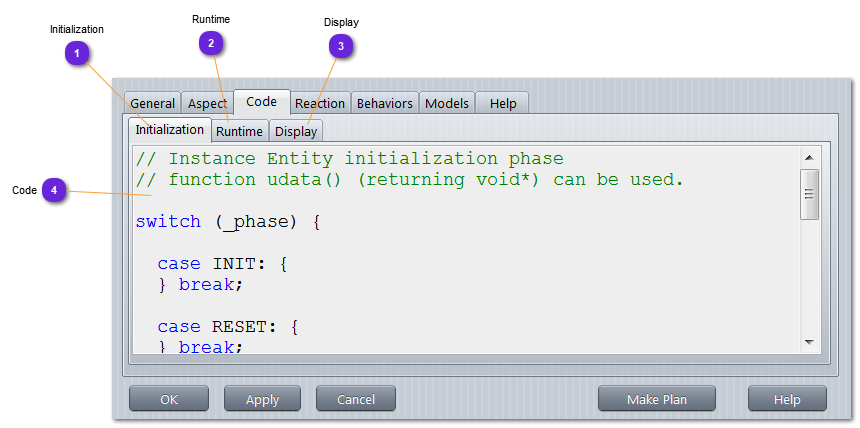Switch to the General tab
This screenshot has height=428, width=860.
click(x=152, y=103)
